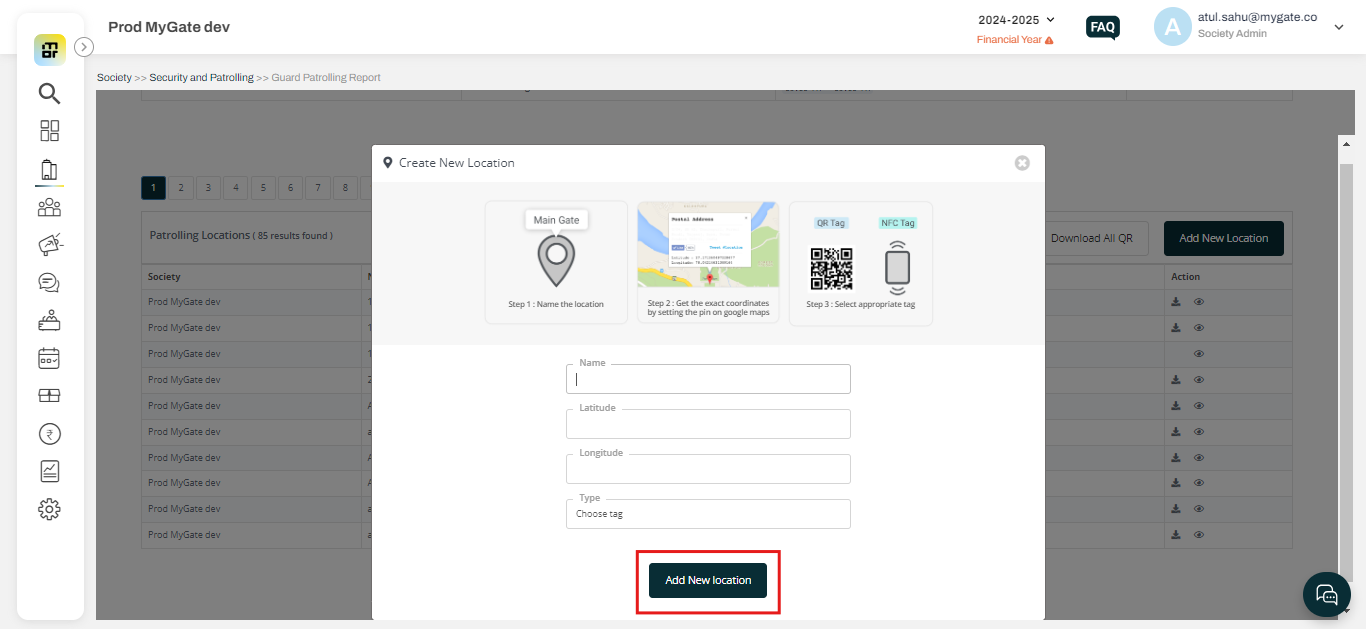Viewport: 1366px width, 629px height.
Task: Click the NFC Tag phone image
Action: click(897, 267)
